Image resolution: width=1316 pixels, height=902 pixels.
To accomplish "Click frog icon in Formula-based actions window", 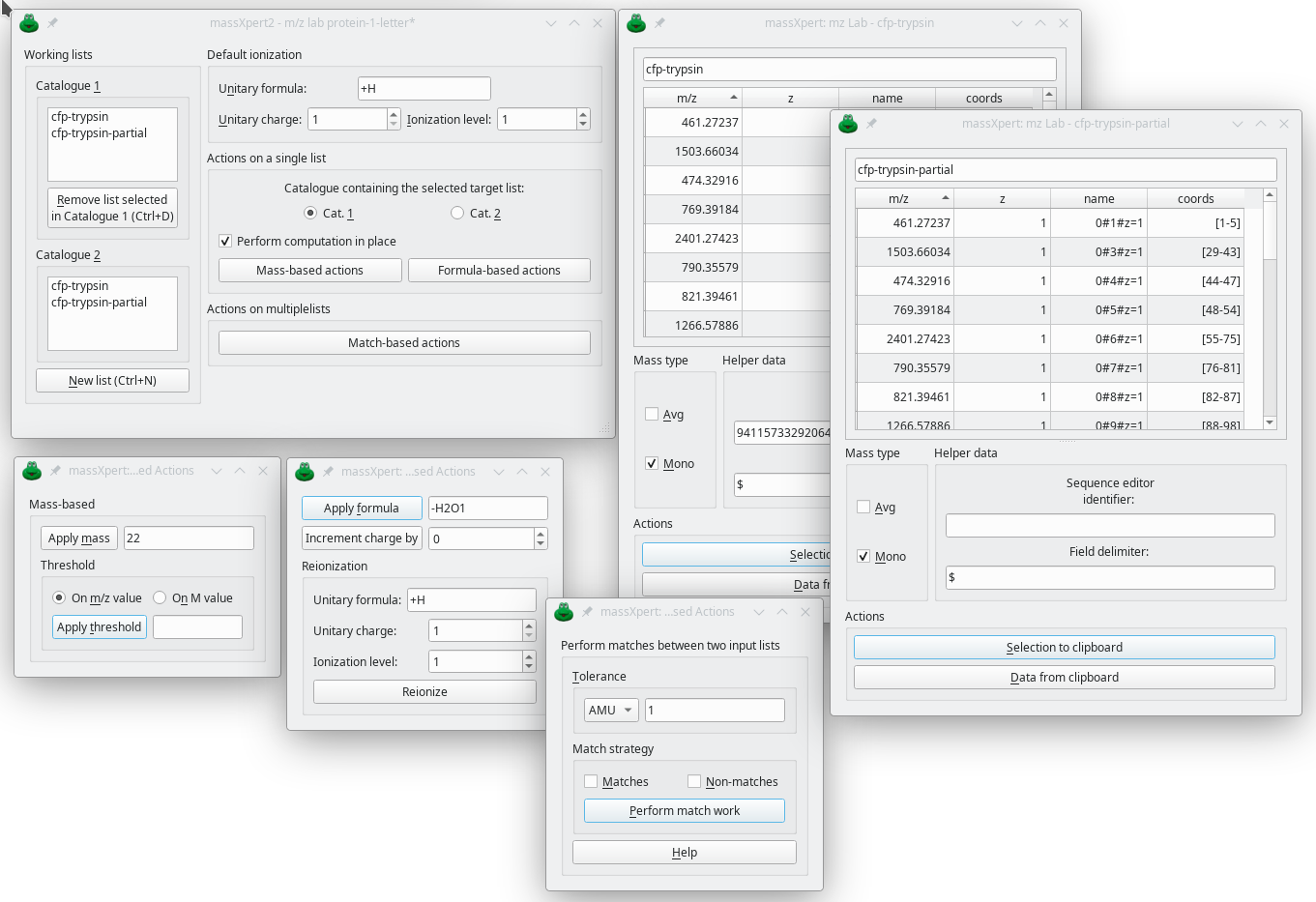I will pos(305,471).
